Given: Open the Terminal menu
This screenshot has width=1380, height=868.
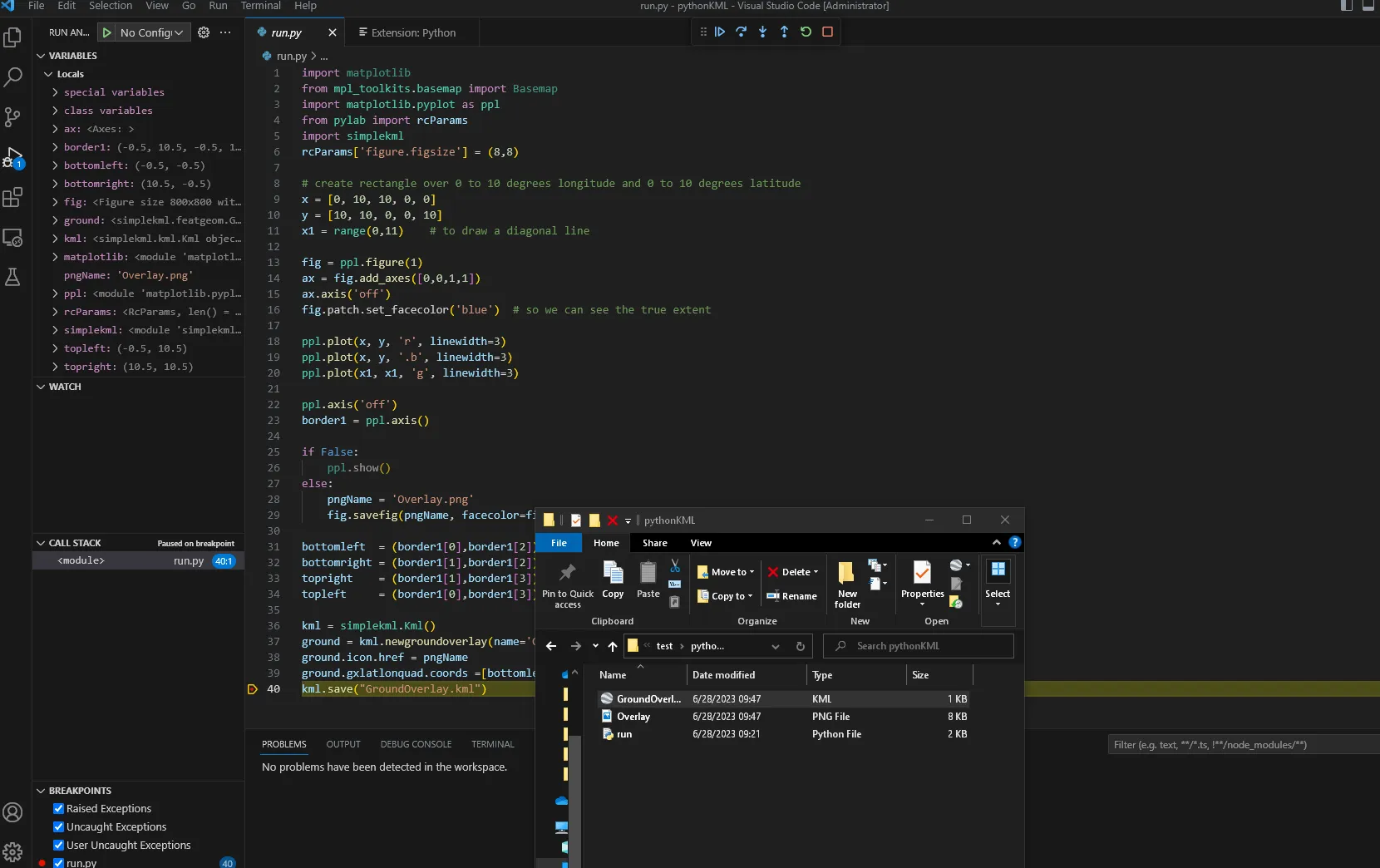Looking at the screenshot, I should pyautogui.click(x=260, y=6).
